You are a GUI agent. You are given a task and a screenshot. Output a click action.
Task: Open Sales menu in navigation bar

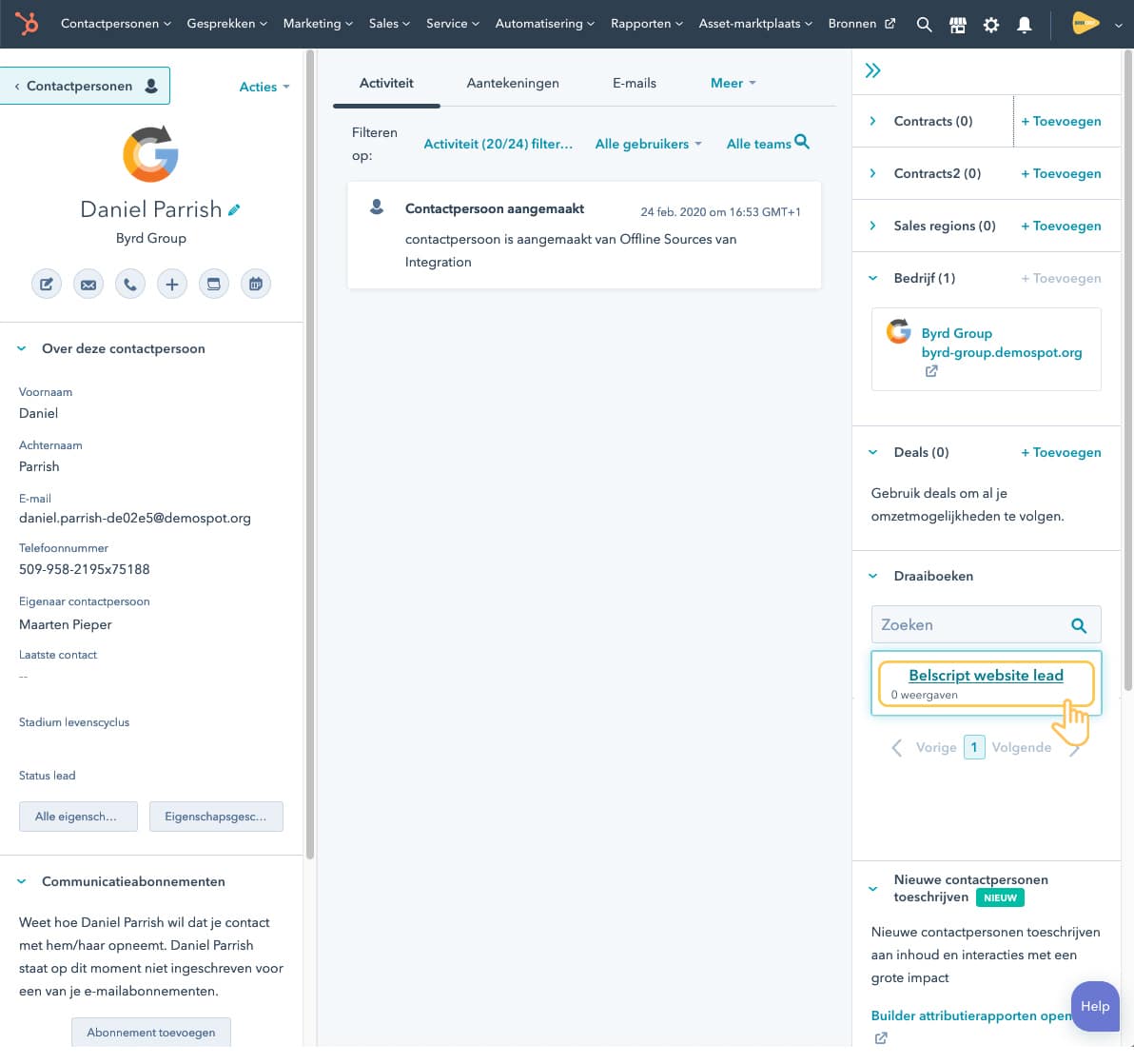(x=389, y=24)
